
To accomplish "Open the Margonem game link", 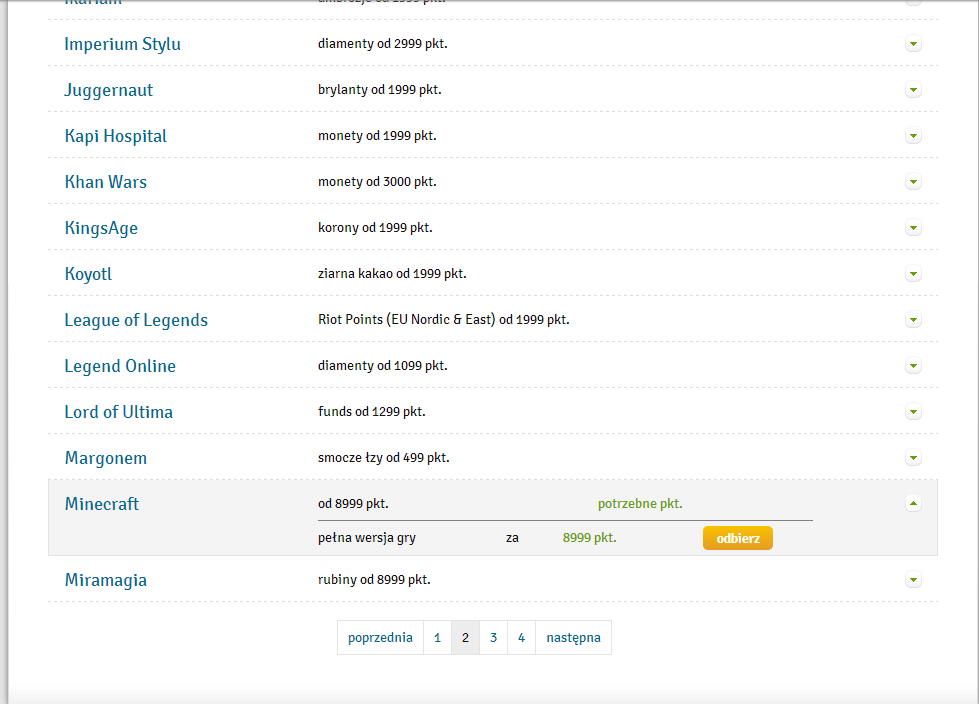I will coord(106,458).
